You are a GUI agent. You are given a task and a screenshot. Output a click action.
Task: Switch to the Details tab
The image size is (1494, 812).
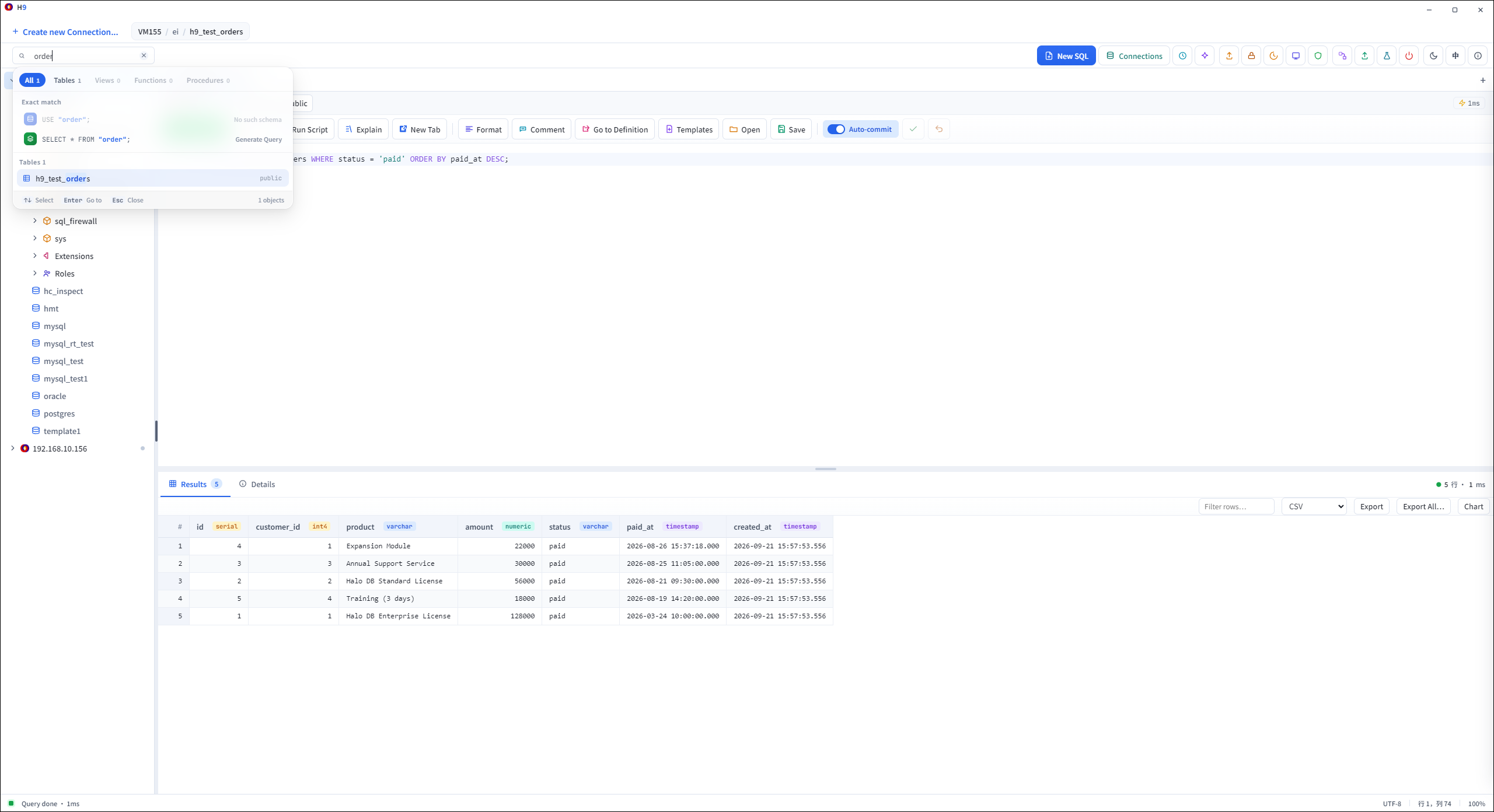point(257,484)
